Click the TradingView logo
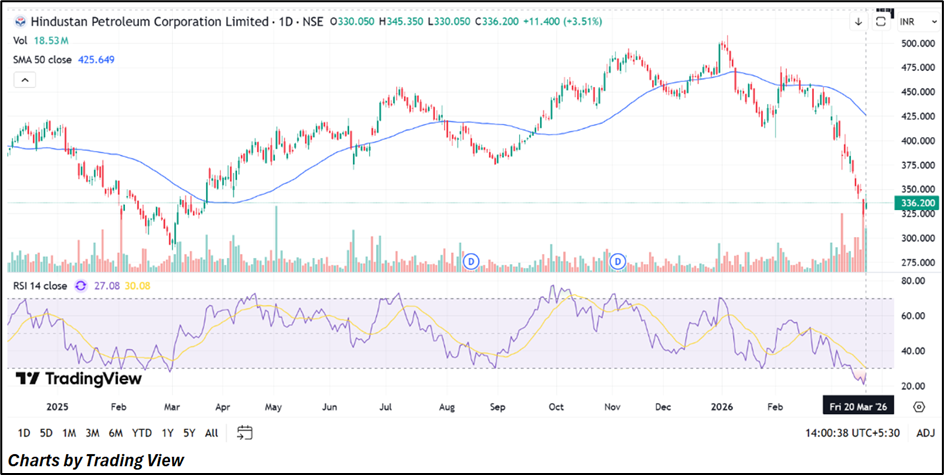 tap(79, 379)
